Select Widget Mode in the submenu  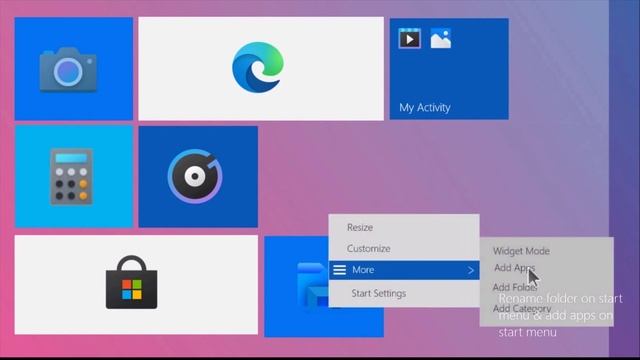point(521,251)
